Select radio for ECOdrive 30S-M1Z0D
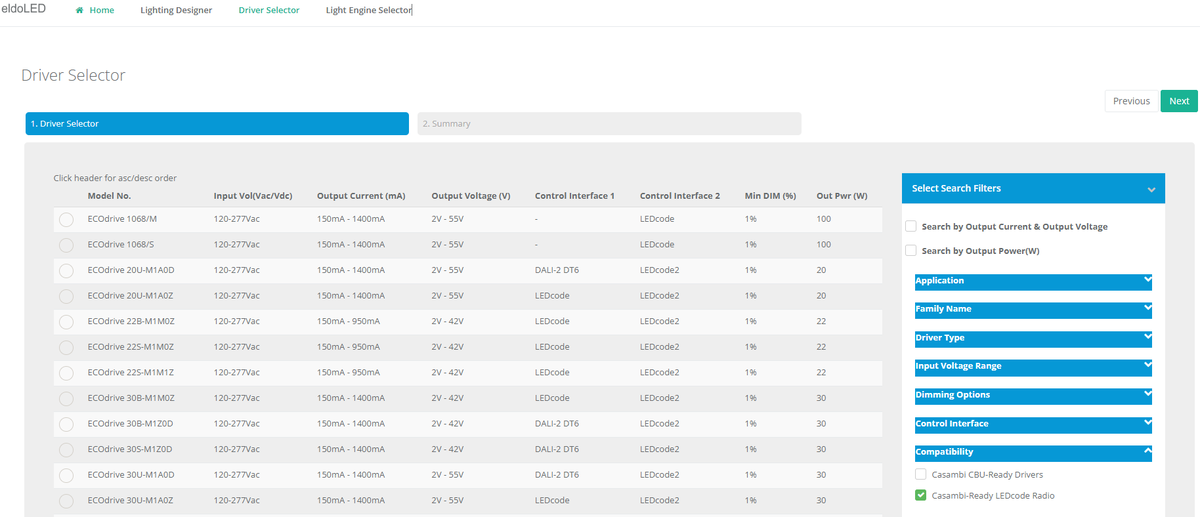The image size is (1200, 517). (66, 450)
